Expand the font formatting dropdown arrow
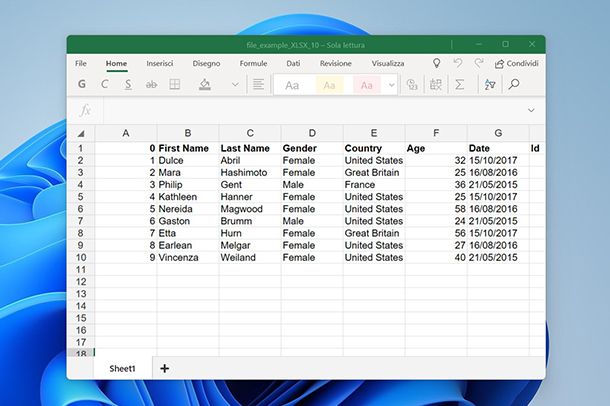Image resolution: width=610 pixels, height=406 pixels. (235, 84)
